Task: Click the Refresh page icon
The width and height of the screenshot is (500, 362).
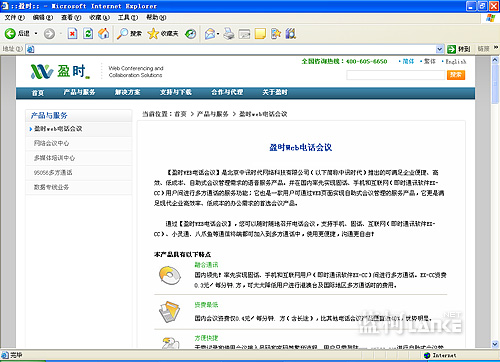Action: click(x=88, y=33)
